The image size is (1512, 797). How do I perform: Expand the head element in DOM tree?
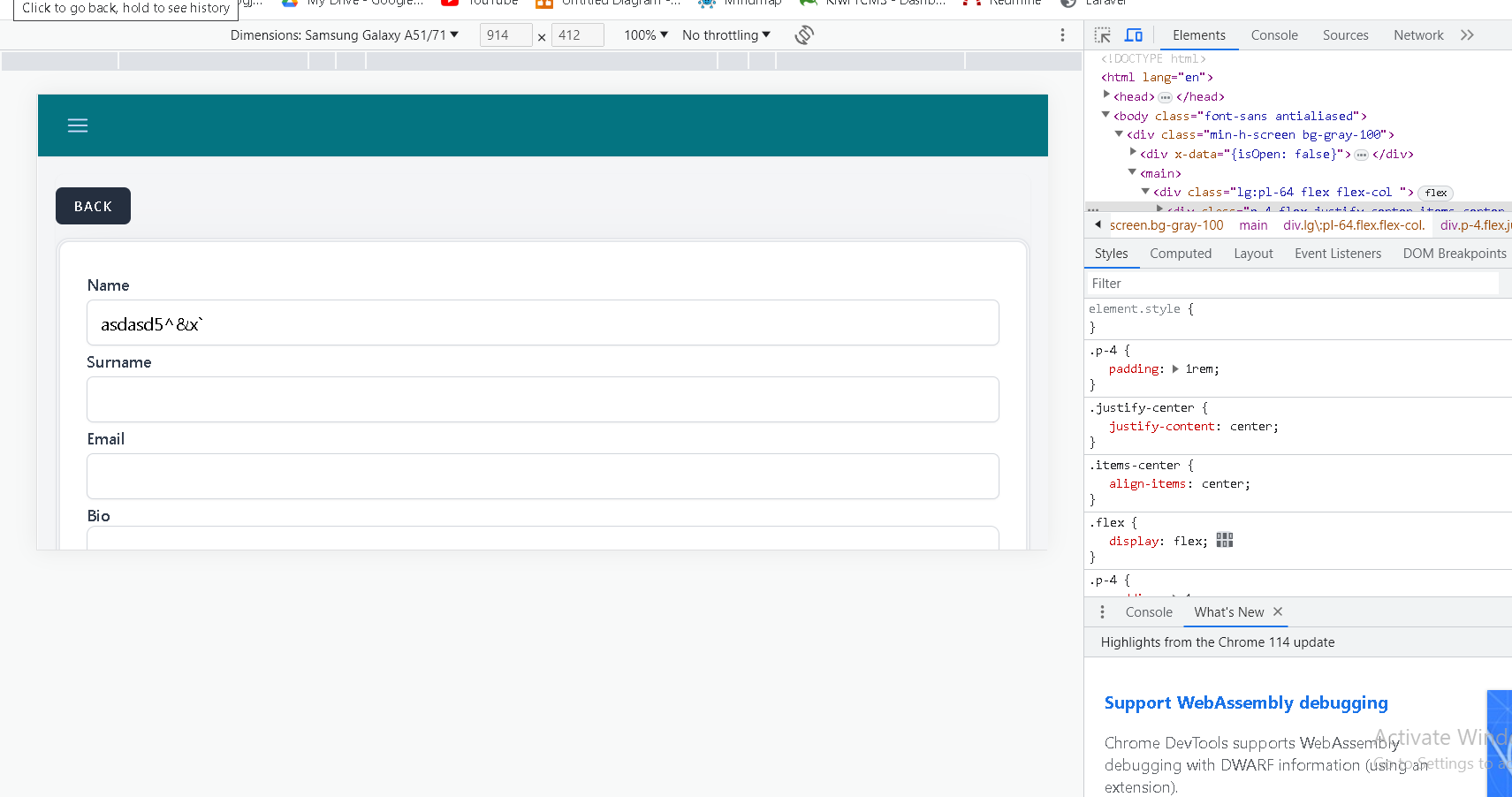[x=1106, y=95]
